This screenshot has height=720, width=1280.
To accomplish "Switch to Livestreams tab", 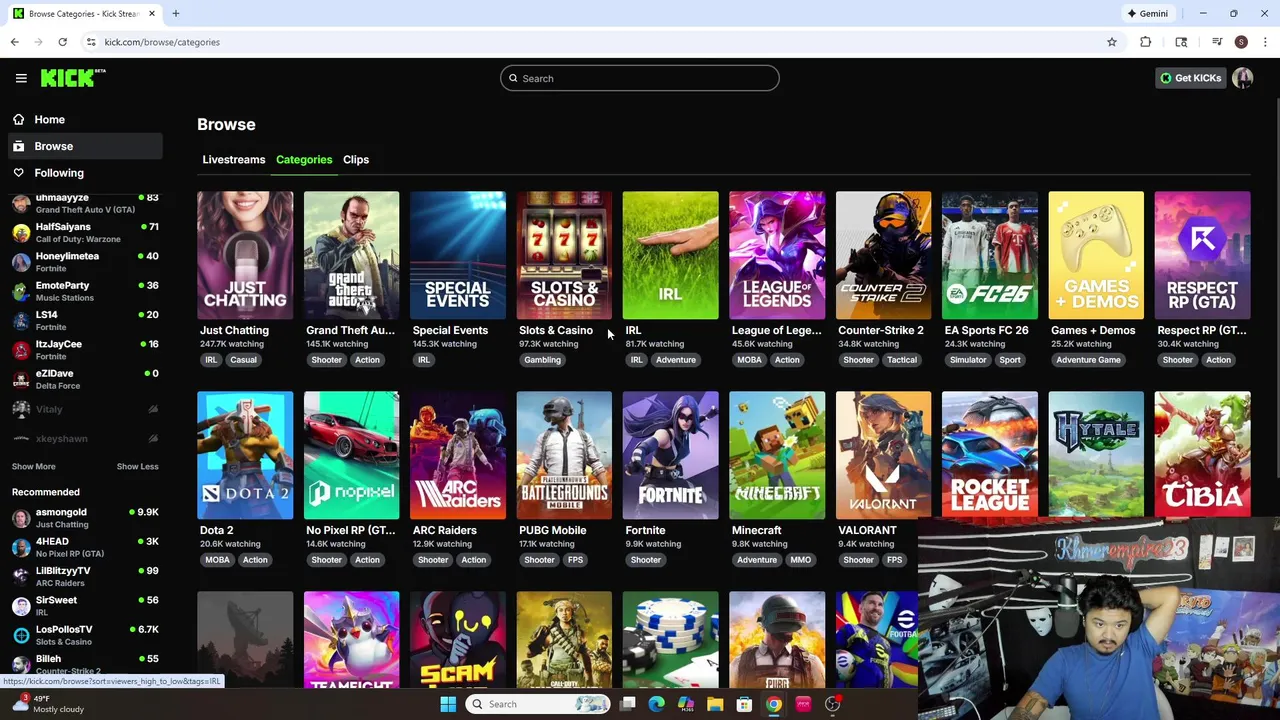I will point(234,160).
